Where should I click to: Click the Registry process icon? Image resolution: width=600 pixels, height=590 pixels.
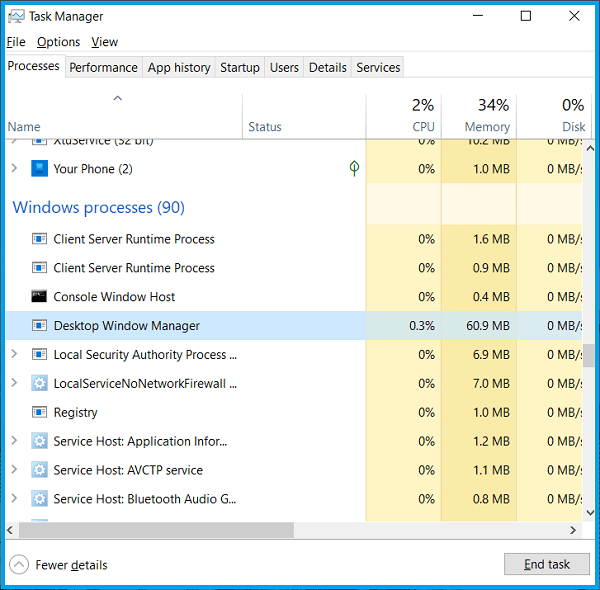tap(39, 412)
